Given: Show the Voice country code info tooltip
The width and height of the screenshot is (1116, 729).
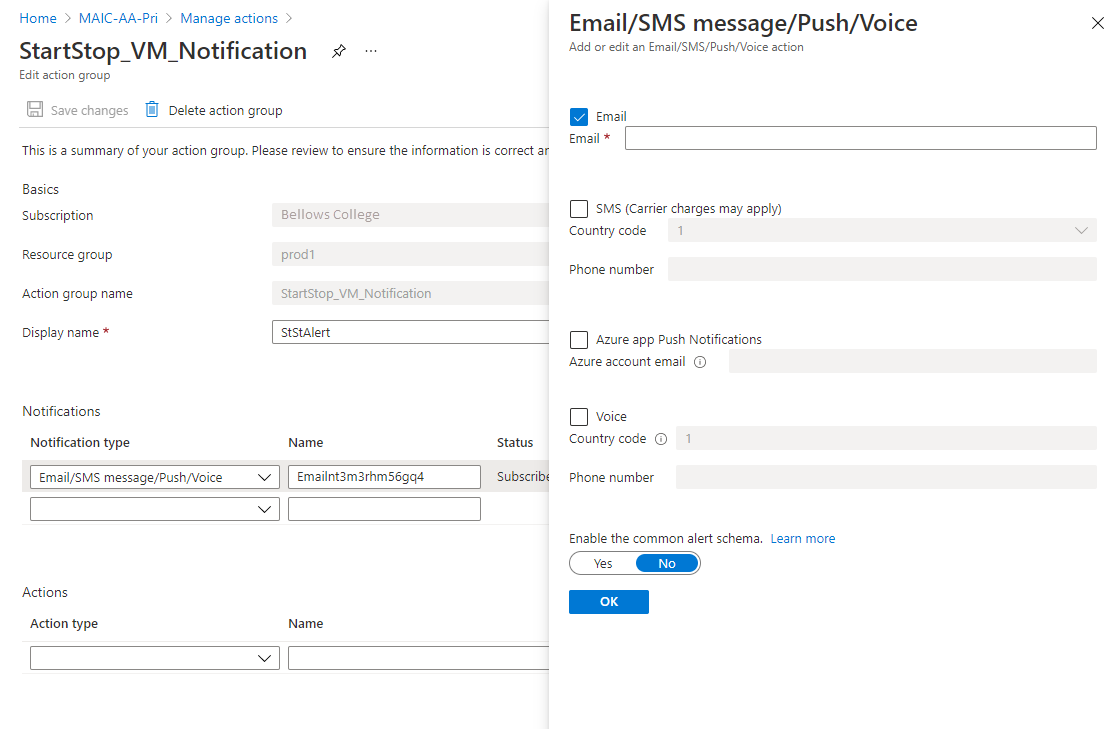Looking at the screenshot, I should (x=659, y=438).
